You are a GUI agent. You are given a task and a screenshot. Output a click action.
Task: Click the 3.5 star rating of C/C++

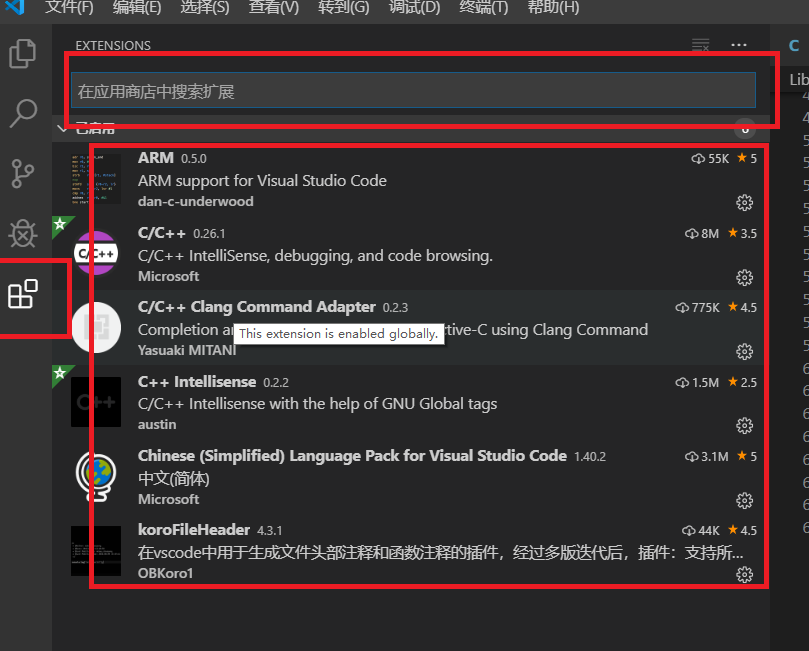point(742,234)
